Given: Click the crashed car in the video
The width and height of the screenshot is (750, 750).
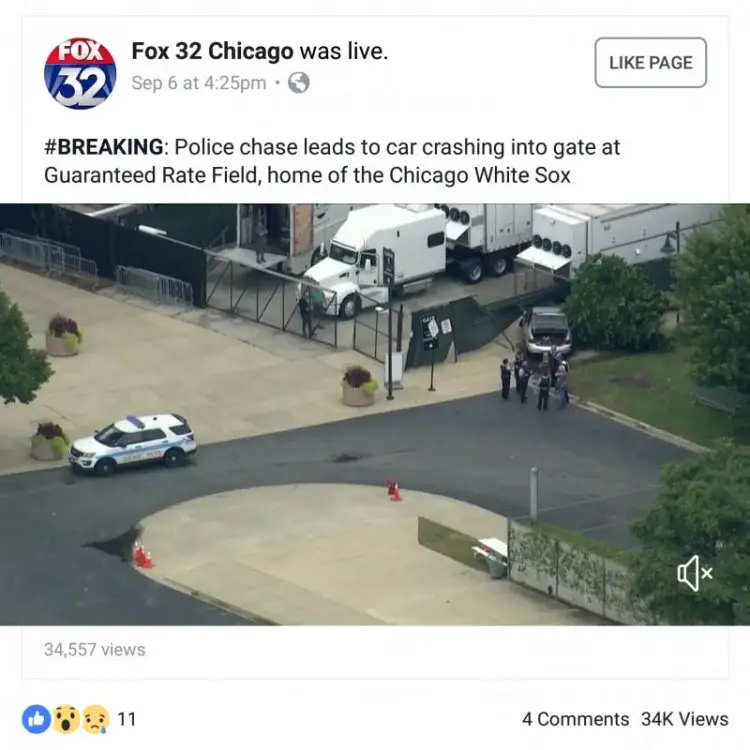Looking at the screenshot, I should point(546,330).
